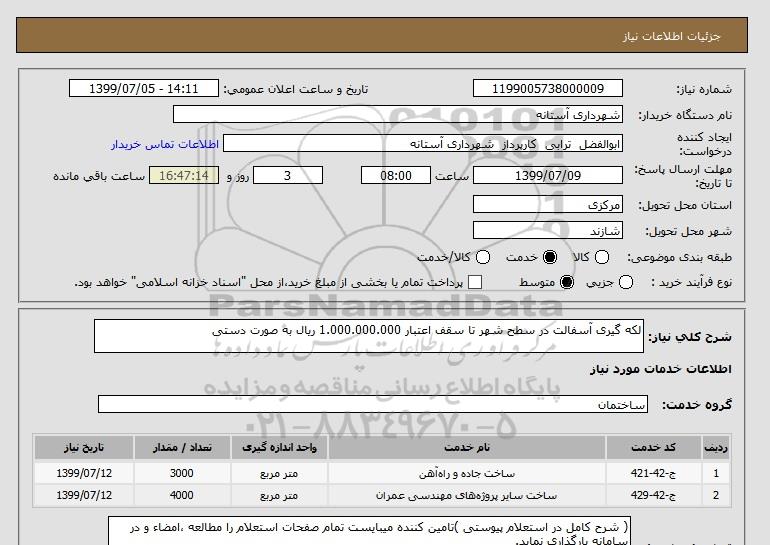
Task: Click the جزئیات اطلاعات نیاز header title
Action: [x=671, y=36]
